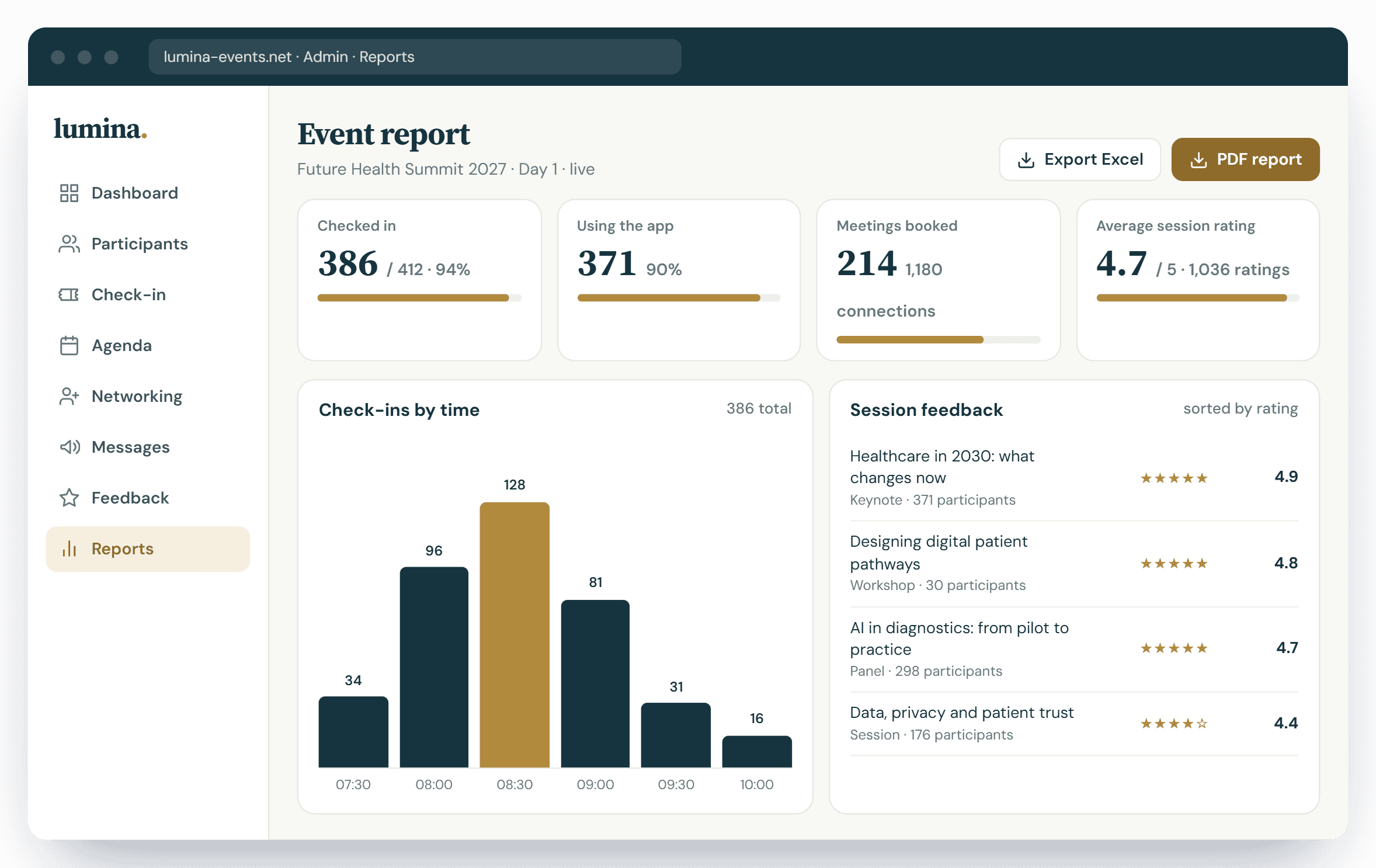Click the 07:30 bar showing 34
This screenshot has height=868, width=1376.
pyautogui.click(x=353, y=732)
